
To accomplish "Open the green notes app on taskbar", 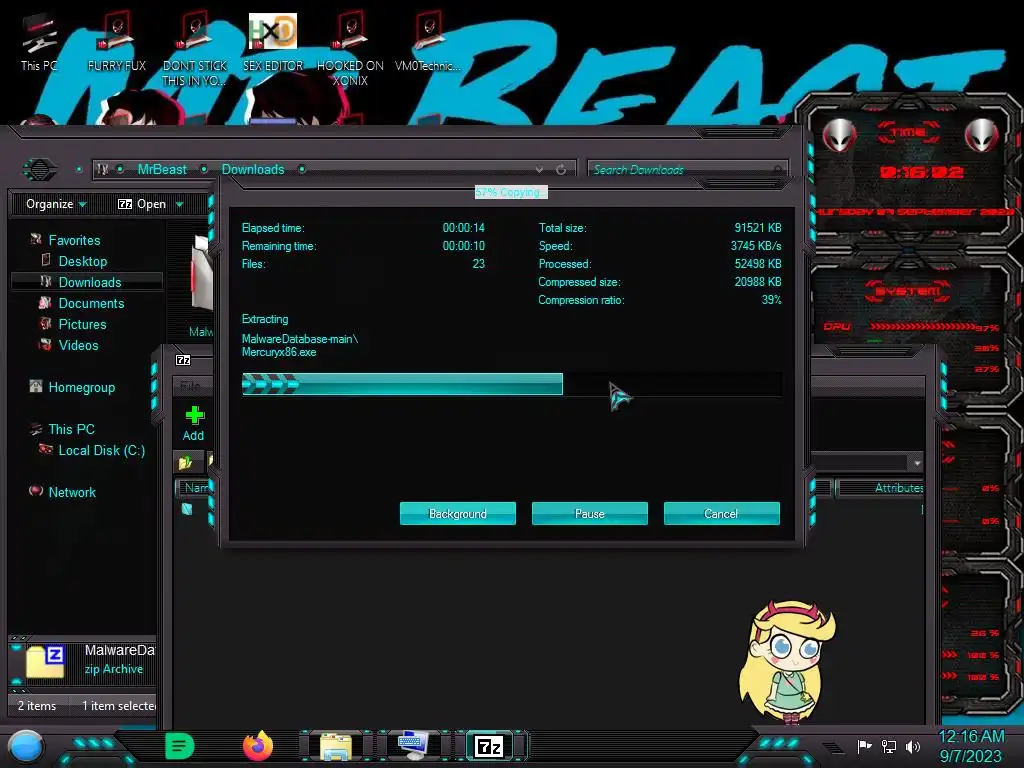I will tap(180, 746).
